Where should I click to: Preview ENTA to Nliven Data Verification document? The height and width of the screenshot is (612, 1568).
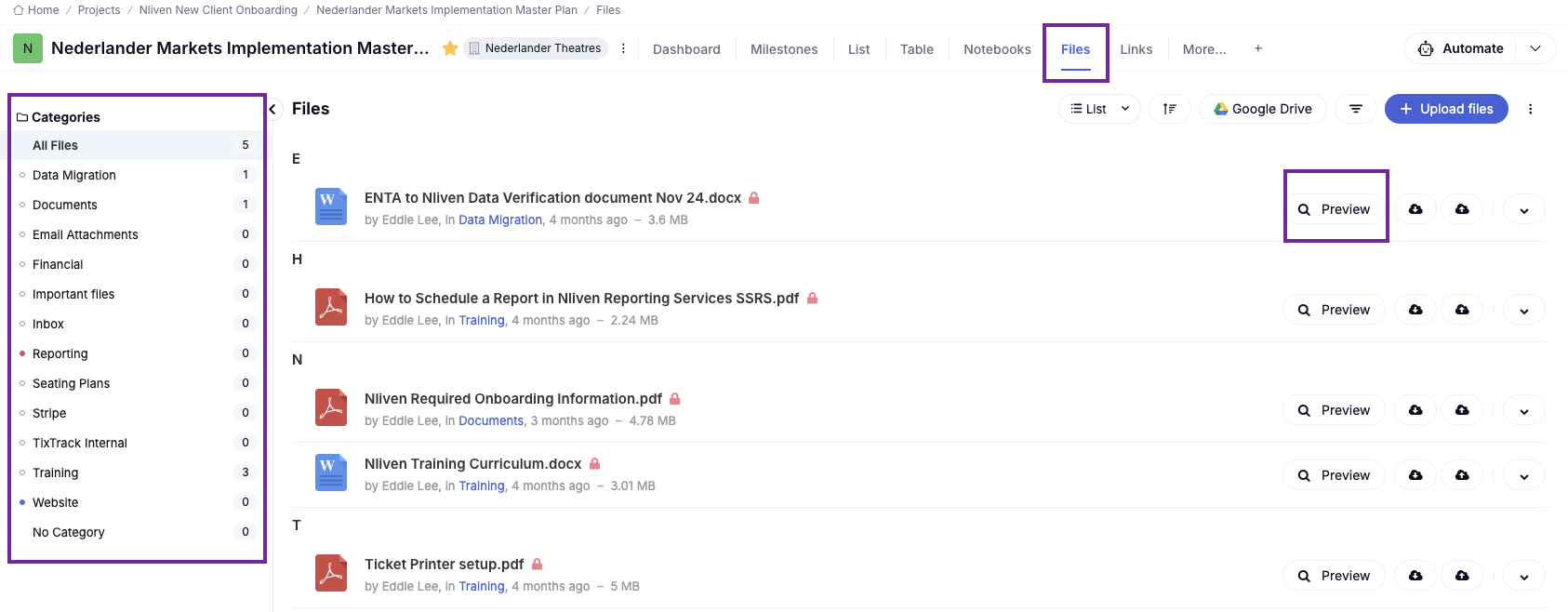point(1335,209)
